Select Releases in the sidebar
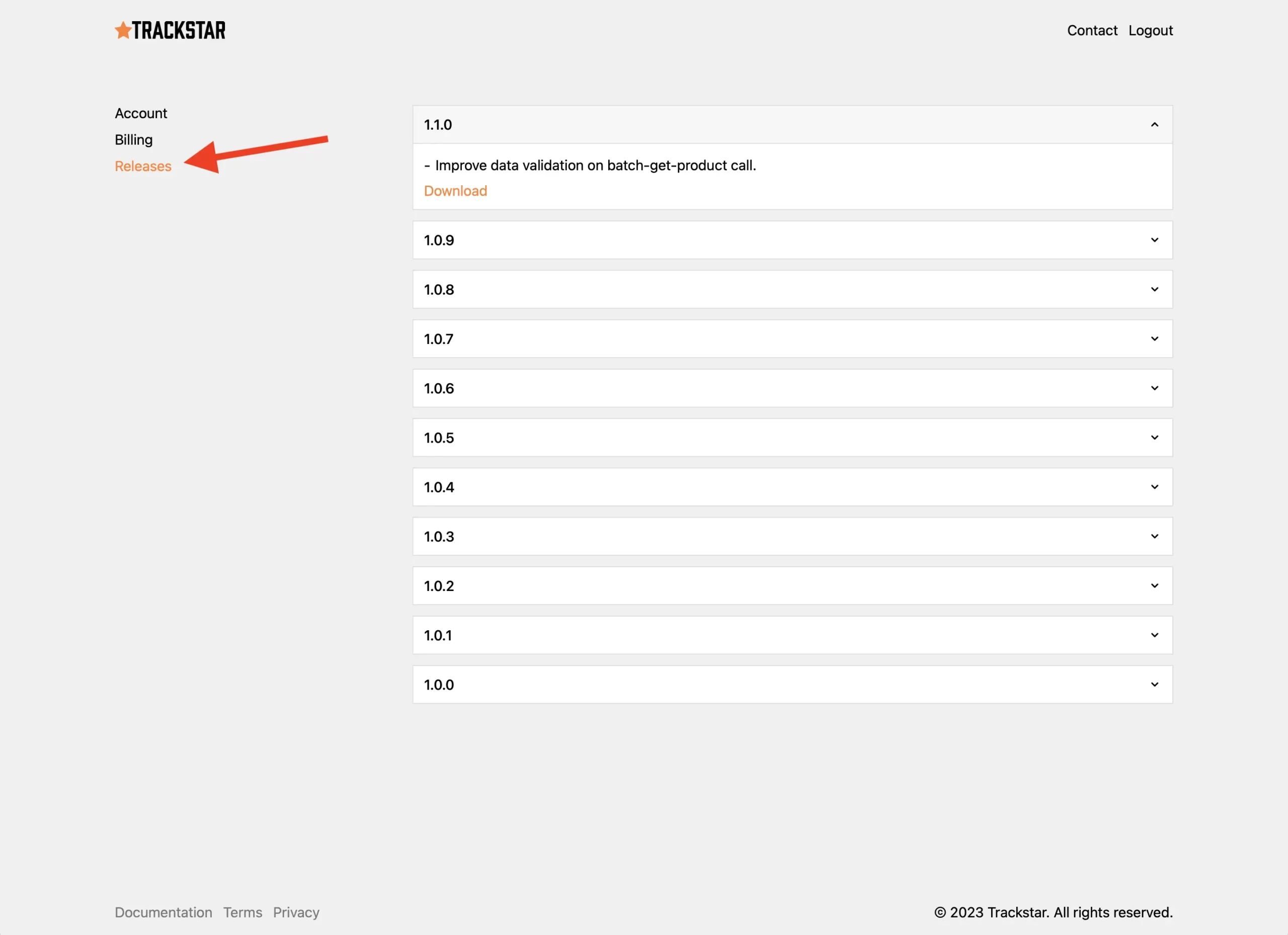Screen dimensions: 1288x935 143,166
